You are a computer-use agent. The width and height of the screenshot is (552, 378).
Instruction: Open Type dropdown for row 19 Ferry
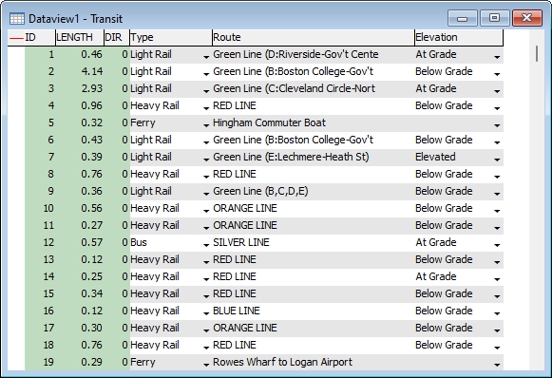pos(206,364)
